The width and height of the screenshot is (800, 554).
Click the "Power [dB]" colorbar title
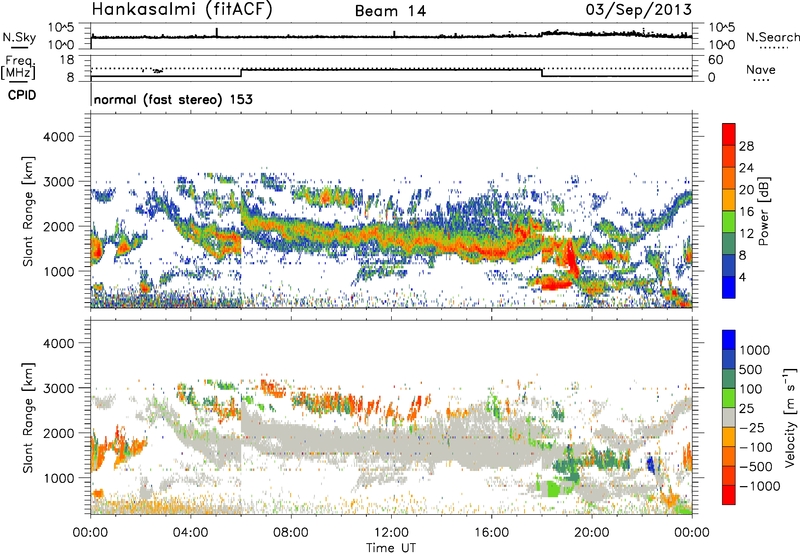pyautogui.click(x=763, y=211)
